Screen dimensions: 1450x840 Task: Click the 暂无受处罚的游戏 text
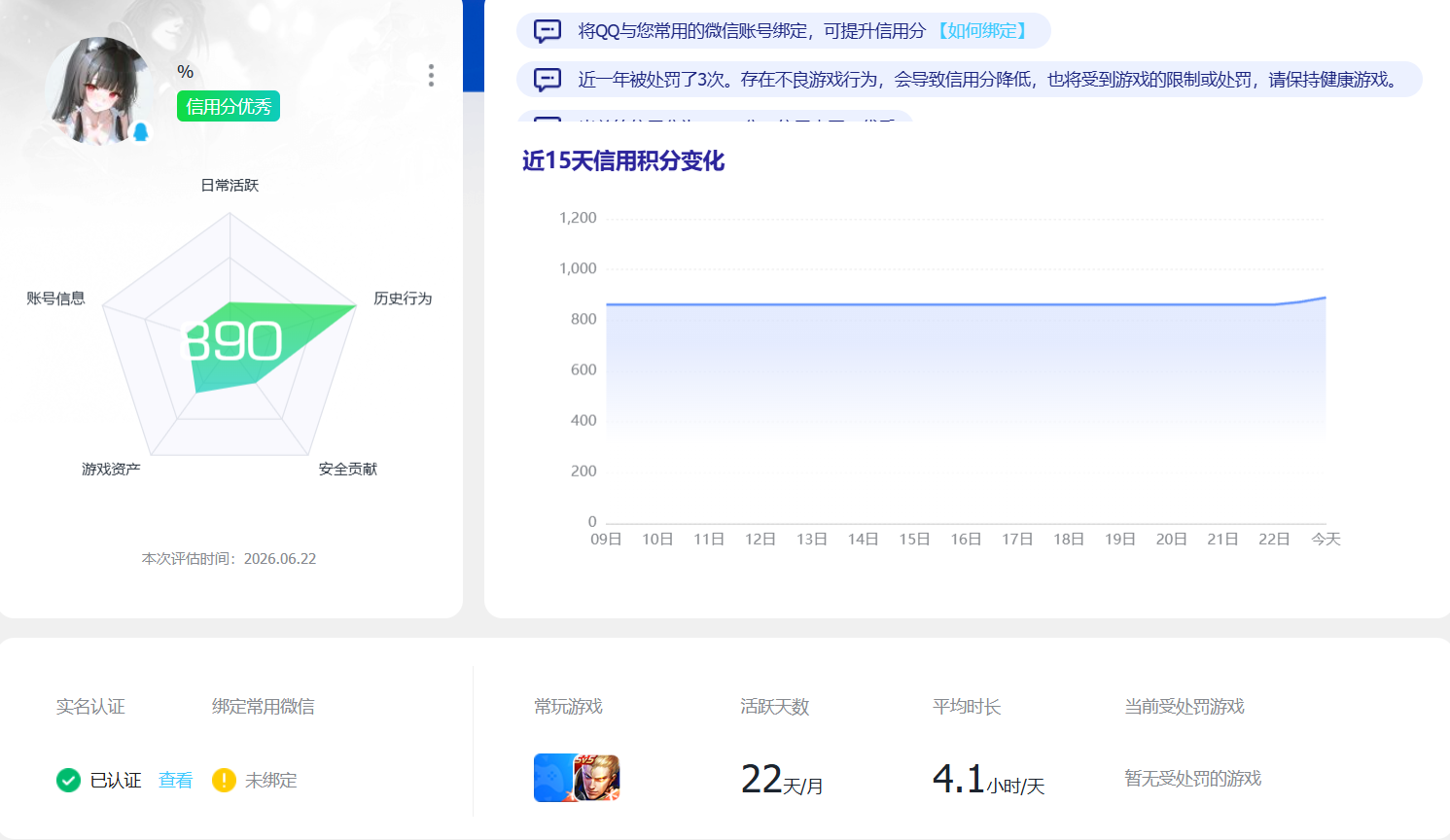click(x=1193, y=779)
